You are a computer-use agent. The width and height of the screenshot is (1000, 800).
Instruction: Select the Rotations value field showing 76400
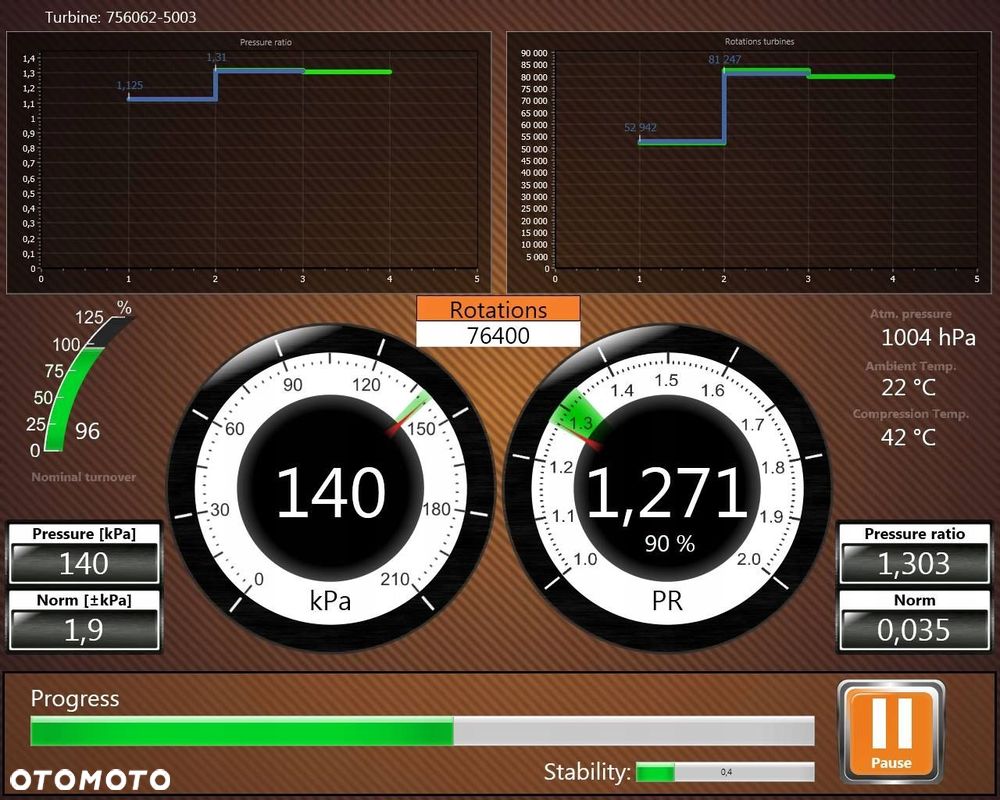pos(498,335)
